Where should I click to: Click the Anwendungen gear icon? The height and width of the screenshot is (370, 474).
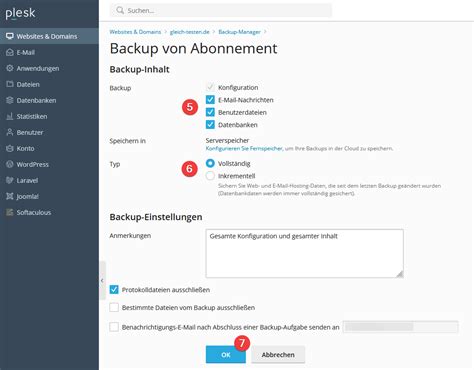[10, 68]
